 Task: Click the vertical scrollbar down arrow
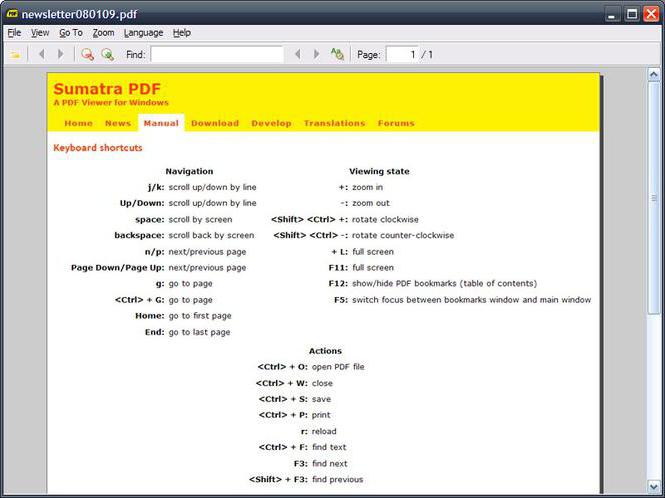coord(654,486)
